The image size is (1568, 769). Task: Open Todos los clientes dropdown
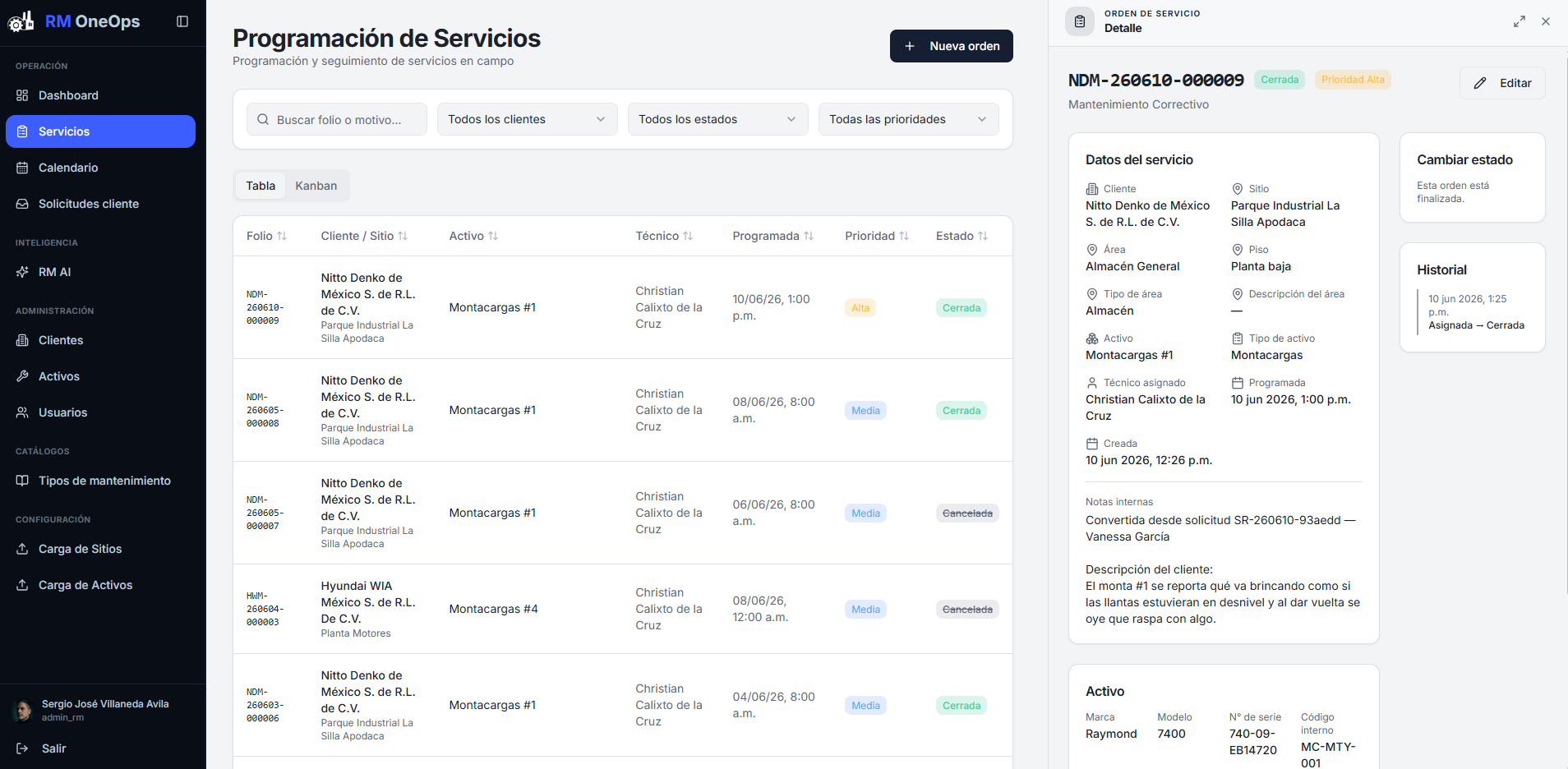click(x=528, y=119)
